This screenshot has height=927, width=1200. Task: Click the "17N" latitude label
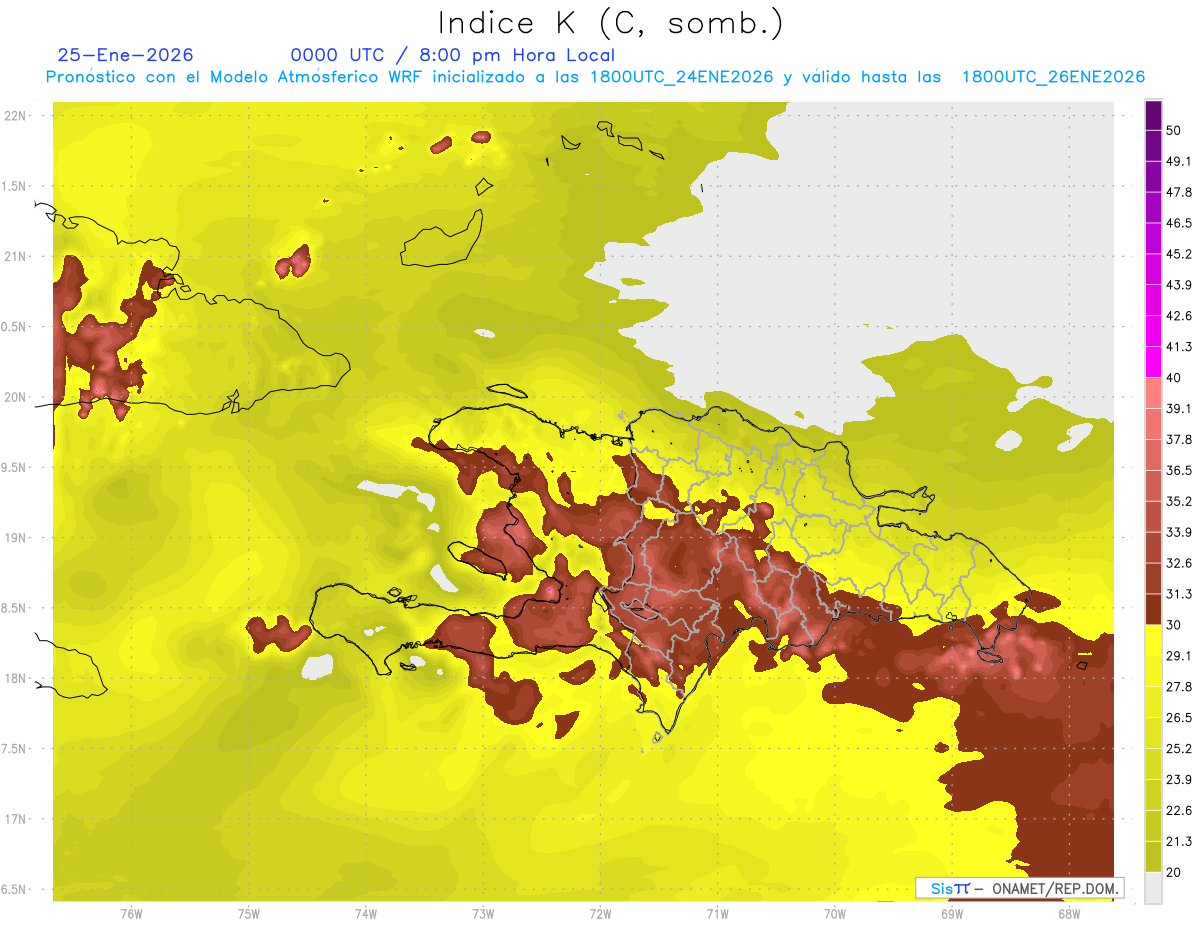[x=16, y=819]
